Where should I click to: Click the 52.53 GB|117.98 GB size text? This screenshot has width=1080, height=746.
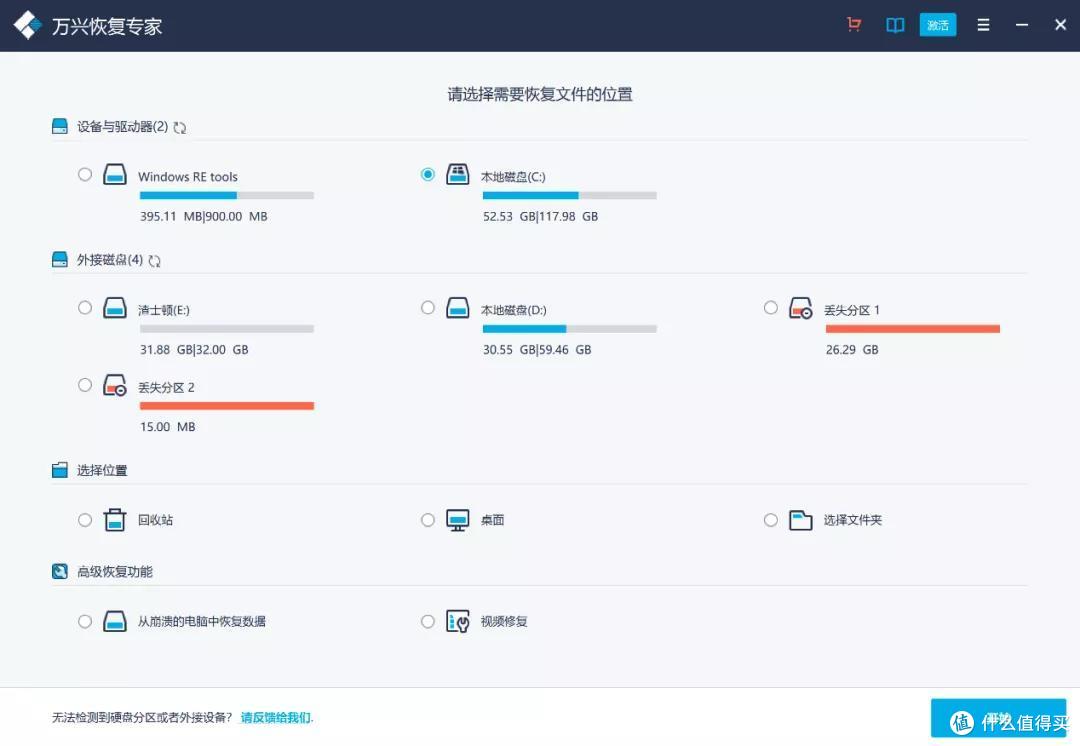click(541, 216)
